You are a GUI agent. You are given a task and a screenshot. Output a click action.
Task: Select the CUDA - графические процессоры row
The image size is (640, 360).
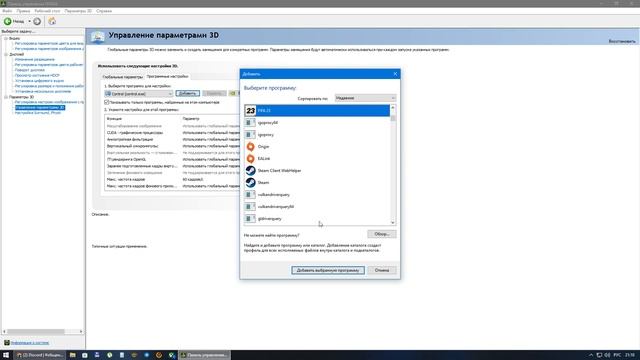[172, 133]
